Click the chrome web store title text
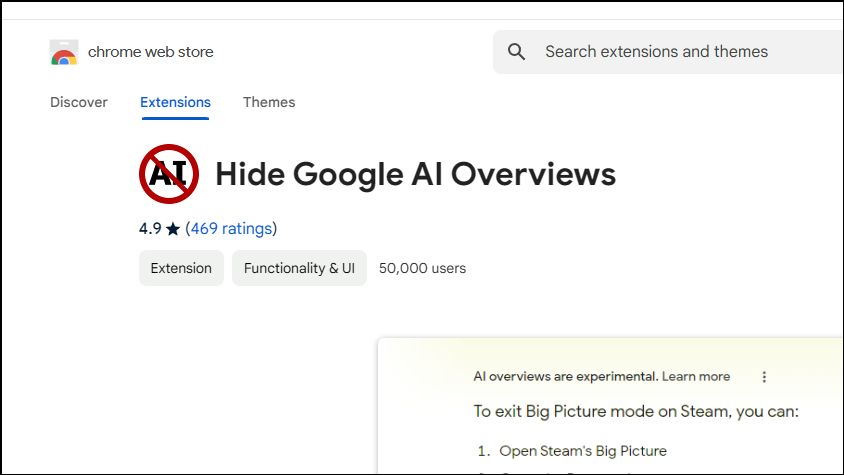 coord(151,52)
